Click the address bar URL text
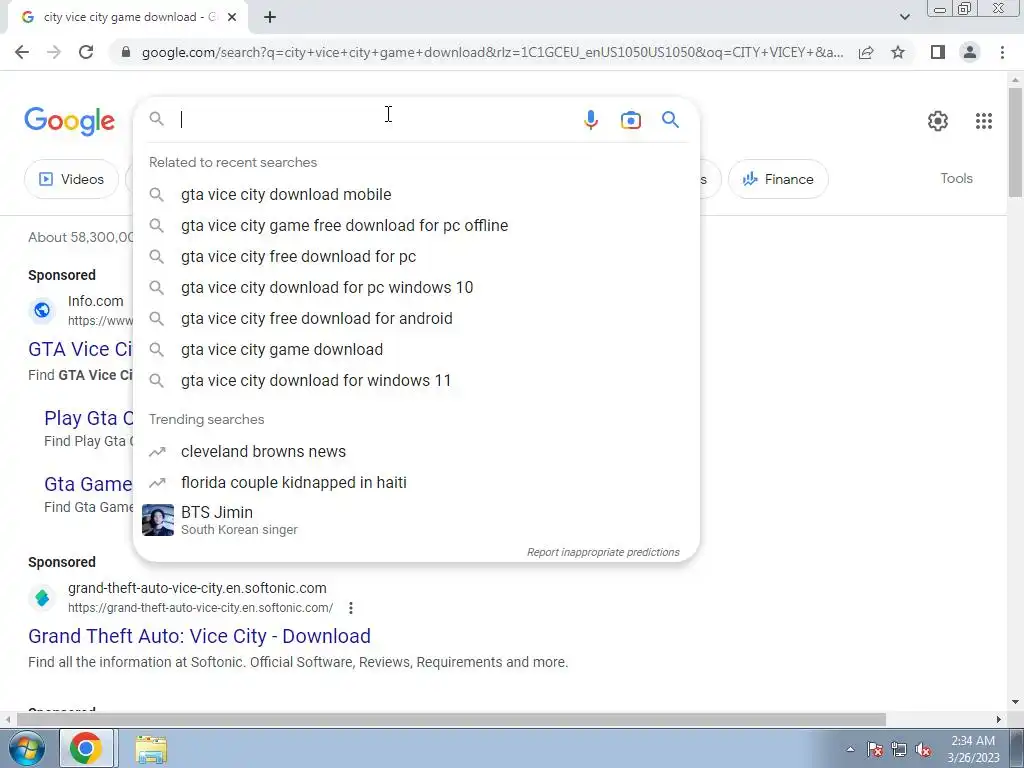1024x768 pixels. coord(492,52)
